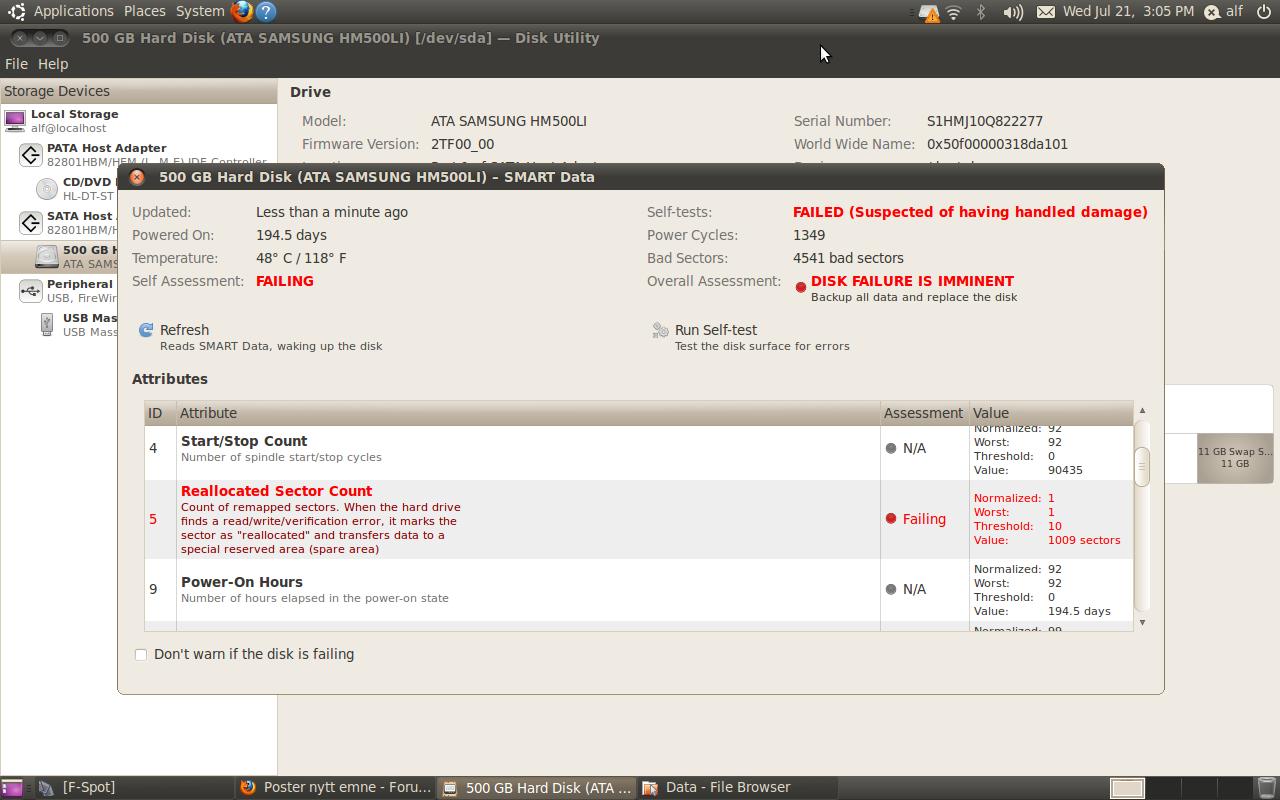
Task: Click the self-tests FAILED status text
Action: 970,212
